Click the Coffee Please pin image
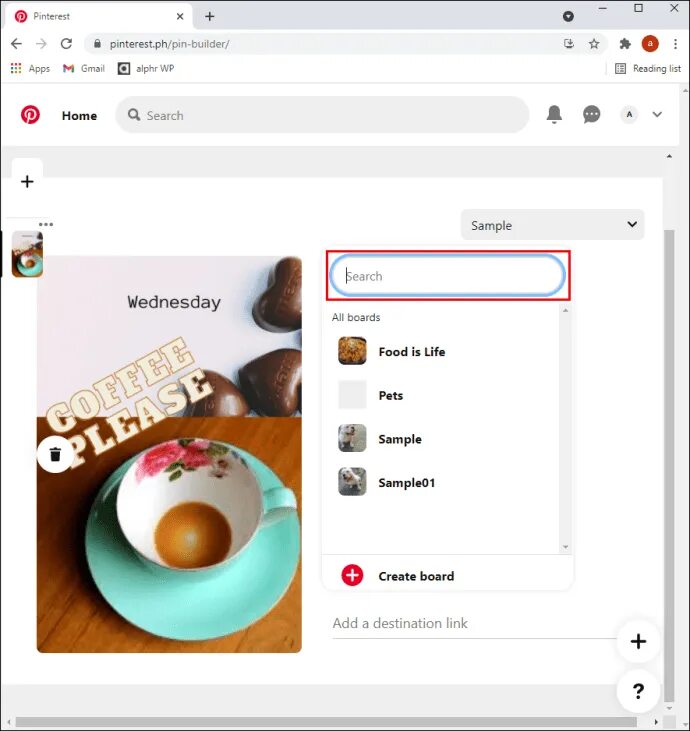Image resolution: width=690 pixels, height=731 pixels. (x=169, y=455)
